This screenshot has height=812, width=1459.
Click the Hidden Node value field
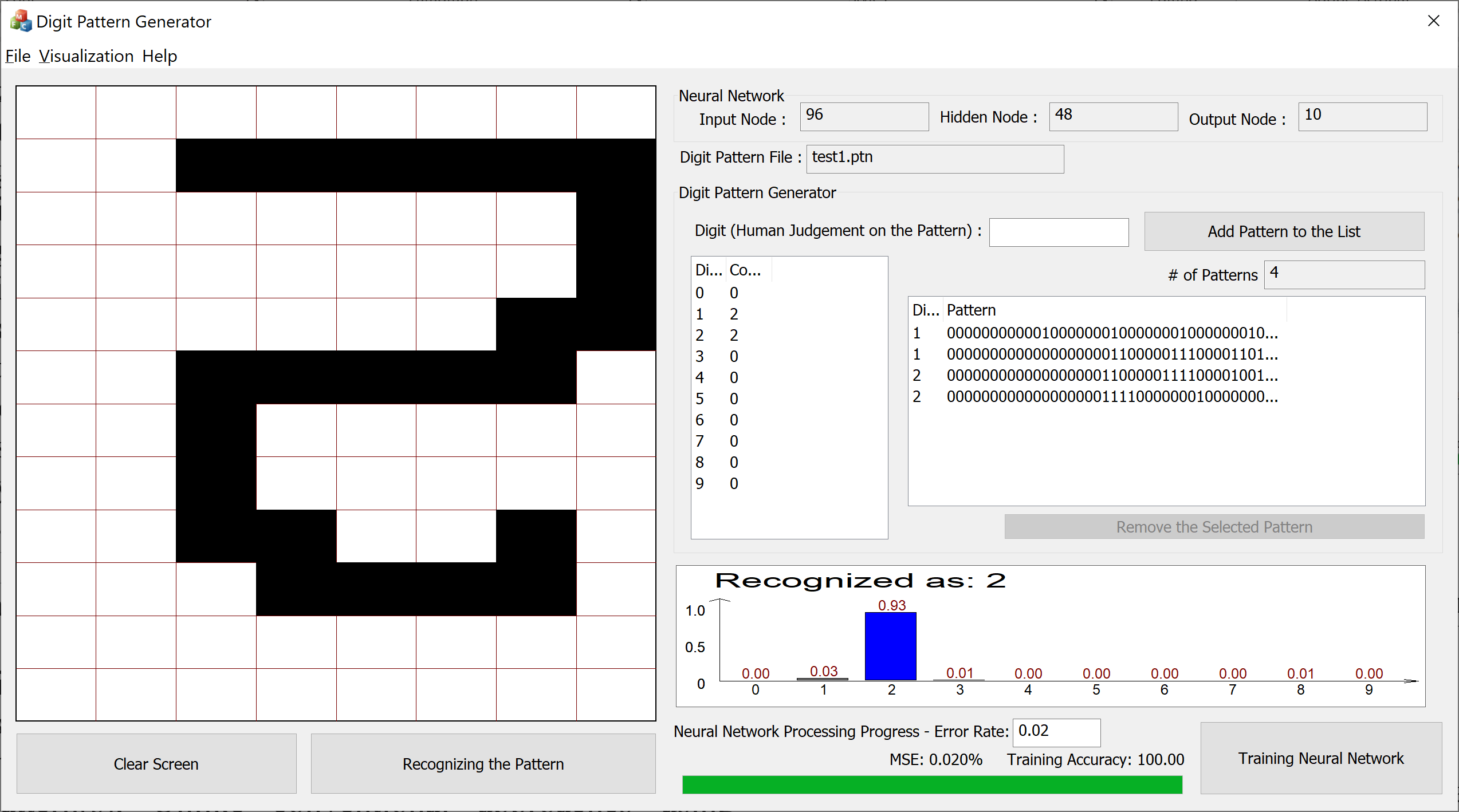pyautogui.click(x=1112, y=116)
